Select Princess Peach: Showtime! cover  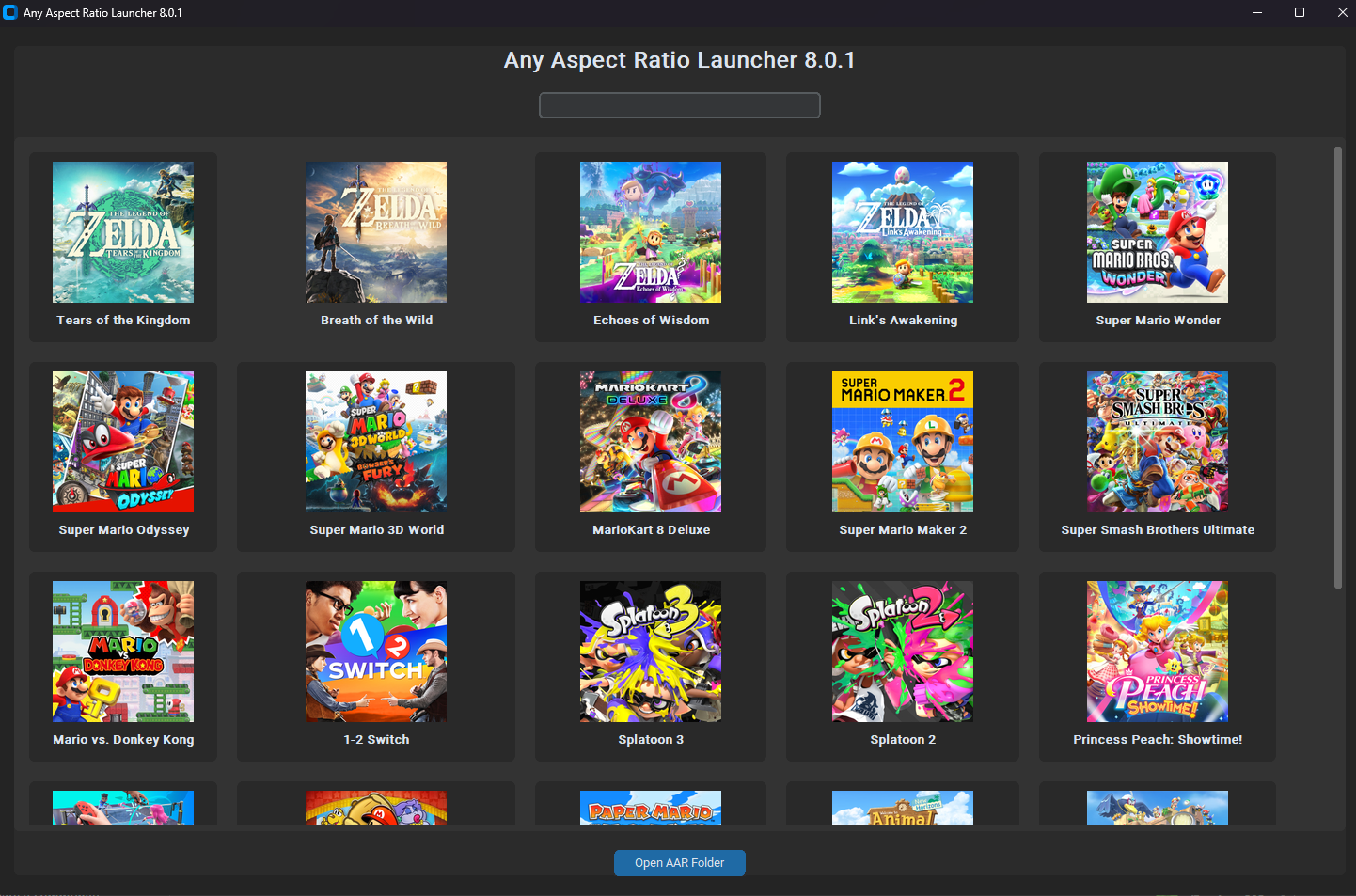click(x=1158, y=652)
